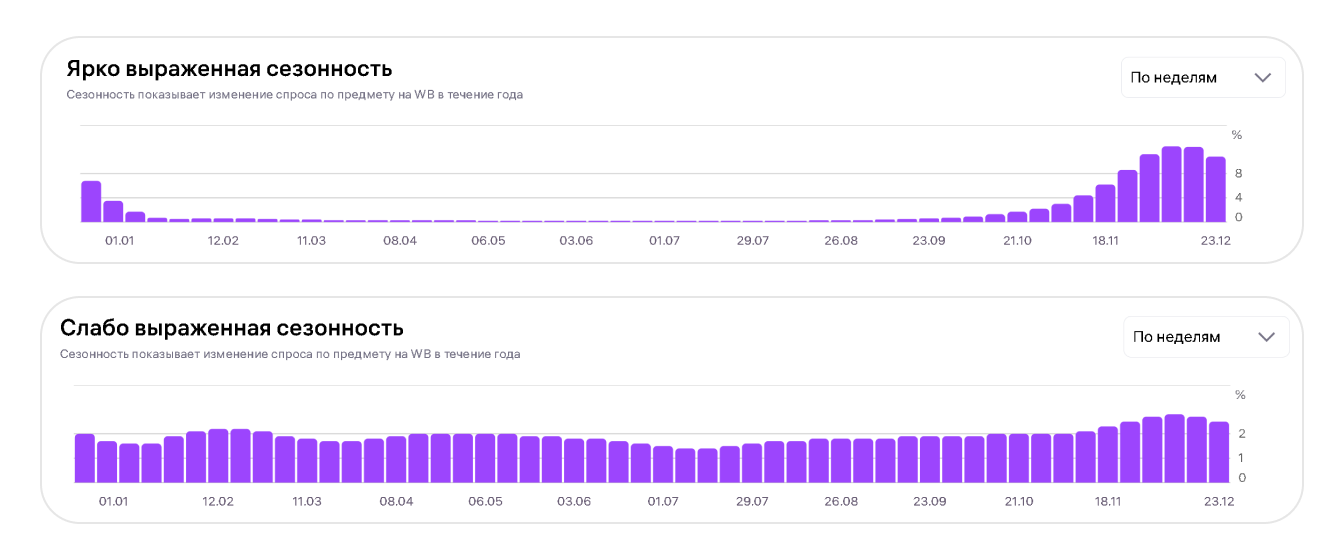The width and height of the screenshot is (1344, 560).
Task: Select the first bar in the bottom chart
Action: pyautogui.click(x=85, y=457)
